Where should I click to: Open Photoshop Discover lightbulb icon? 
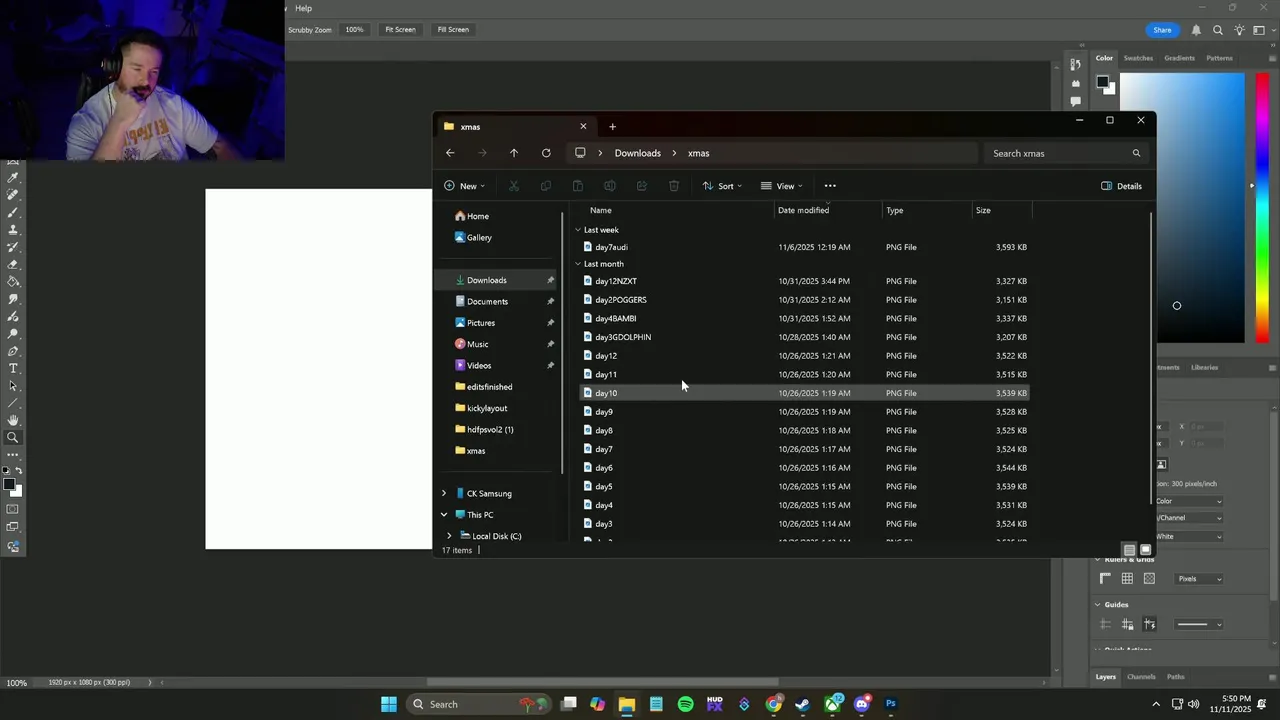[x=1239, y=30]
